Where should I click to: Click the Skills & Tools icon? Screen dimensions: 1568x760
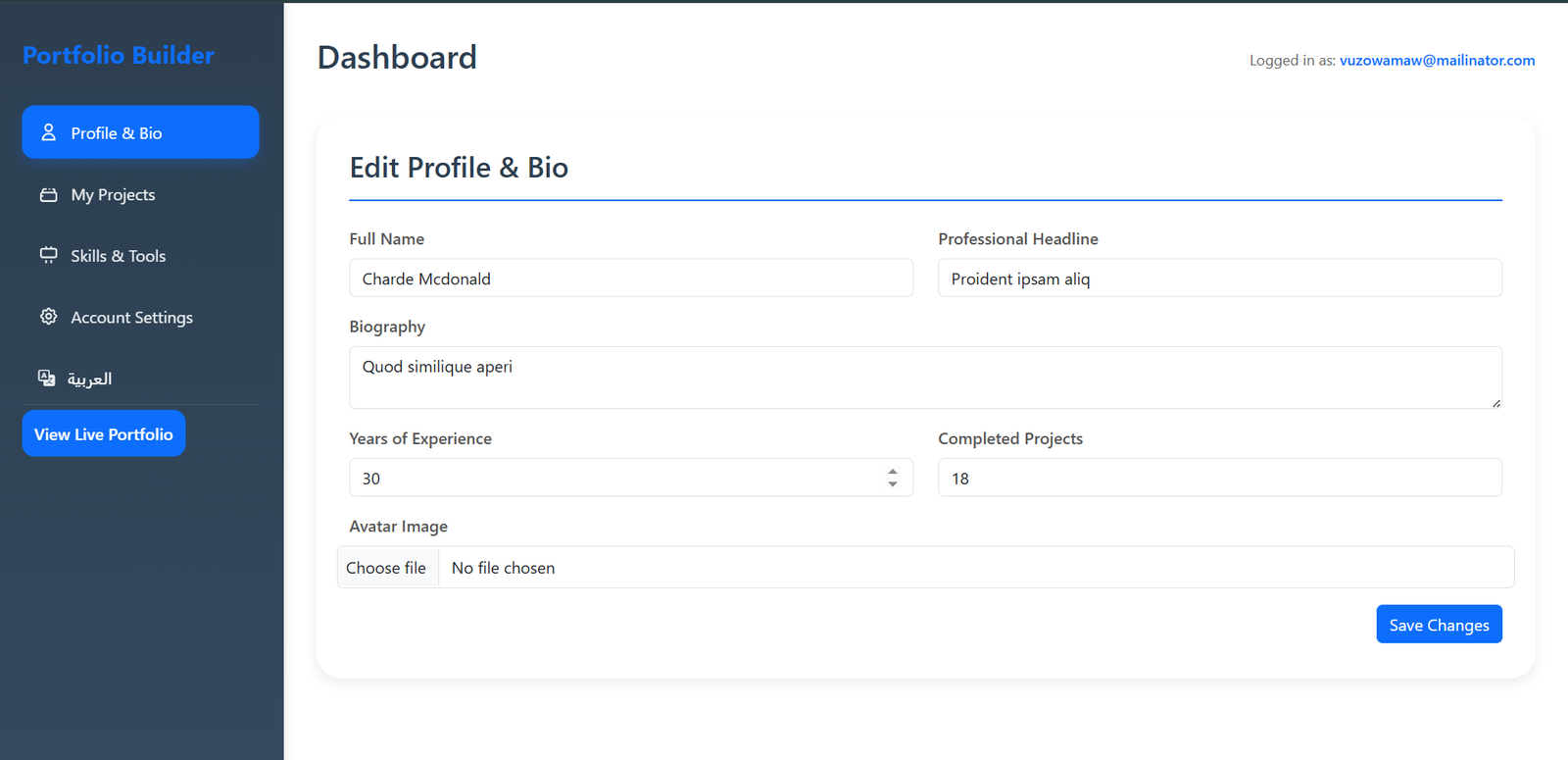(x=48, y=255)
